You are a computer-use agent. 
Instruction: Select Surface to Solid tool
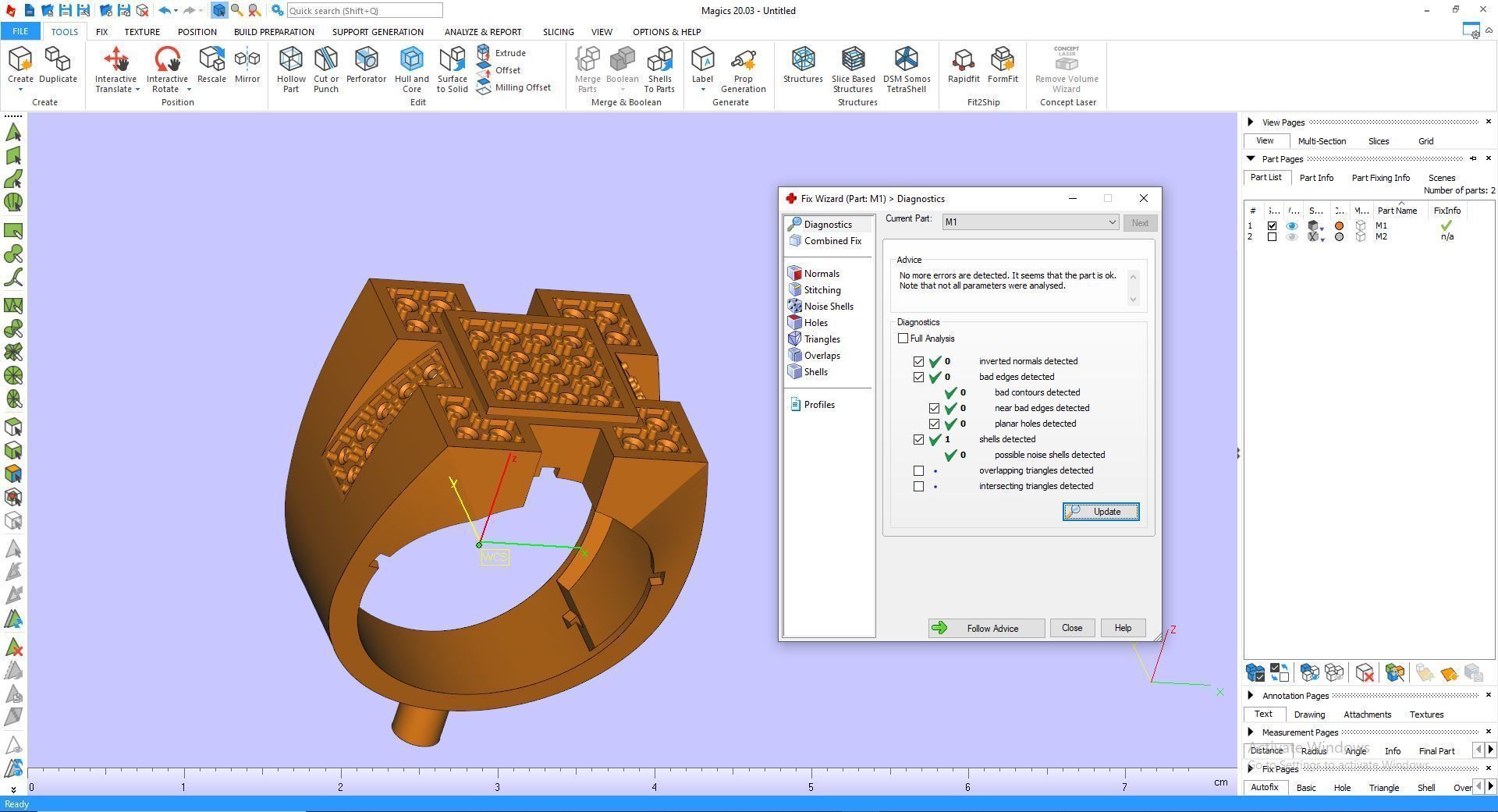pos(453,69)
